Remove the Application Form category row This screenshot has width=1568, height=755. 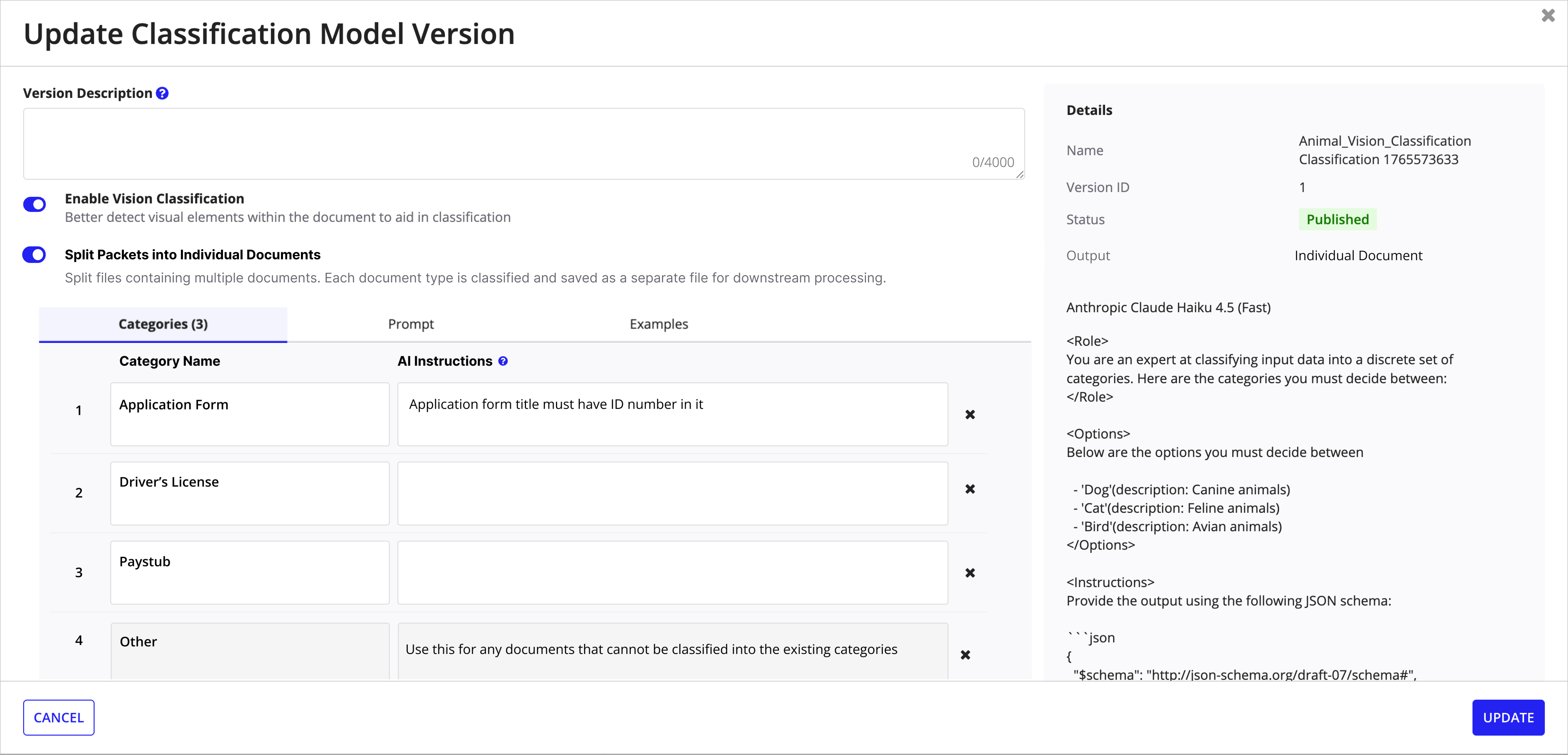(x=970, y=415)
